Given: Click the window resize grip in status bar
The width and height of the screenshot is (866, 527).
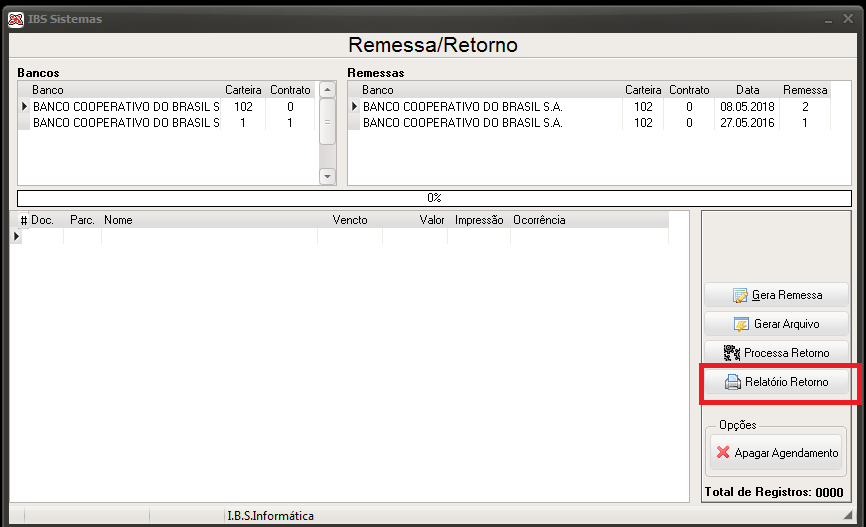Looking at the screenshot, I should (847, 515).
